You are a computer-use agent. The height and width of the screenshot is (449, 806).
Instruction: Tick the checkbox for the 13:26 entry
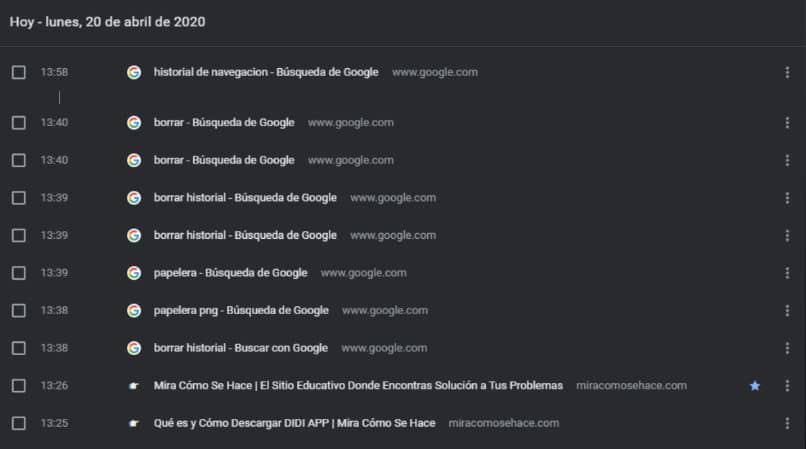tap(18, 386)
